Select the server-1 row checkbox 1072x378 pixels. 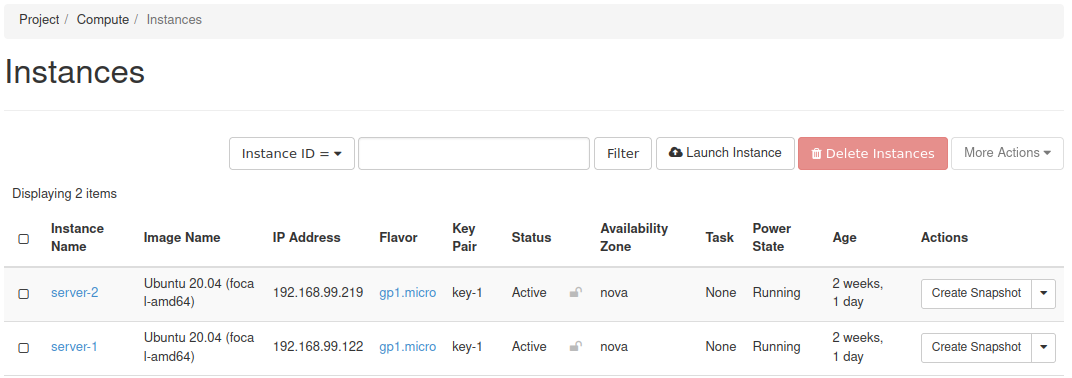[24, 348]
